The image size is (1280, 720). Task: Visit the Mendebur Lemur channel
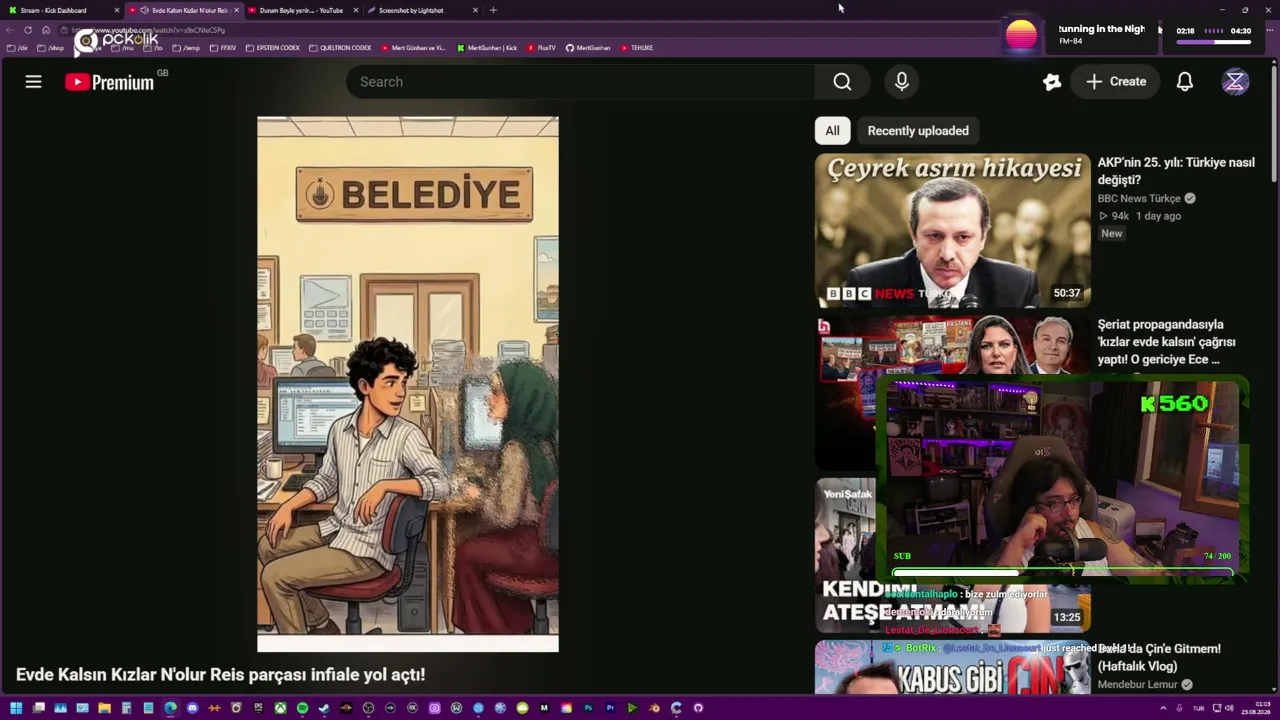click(x=1138, y=685)
